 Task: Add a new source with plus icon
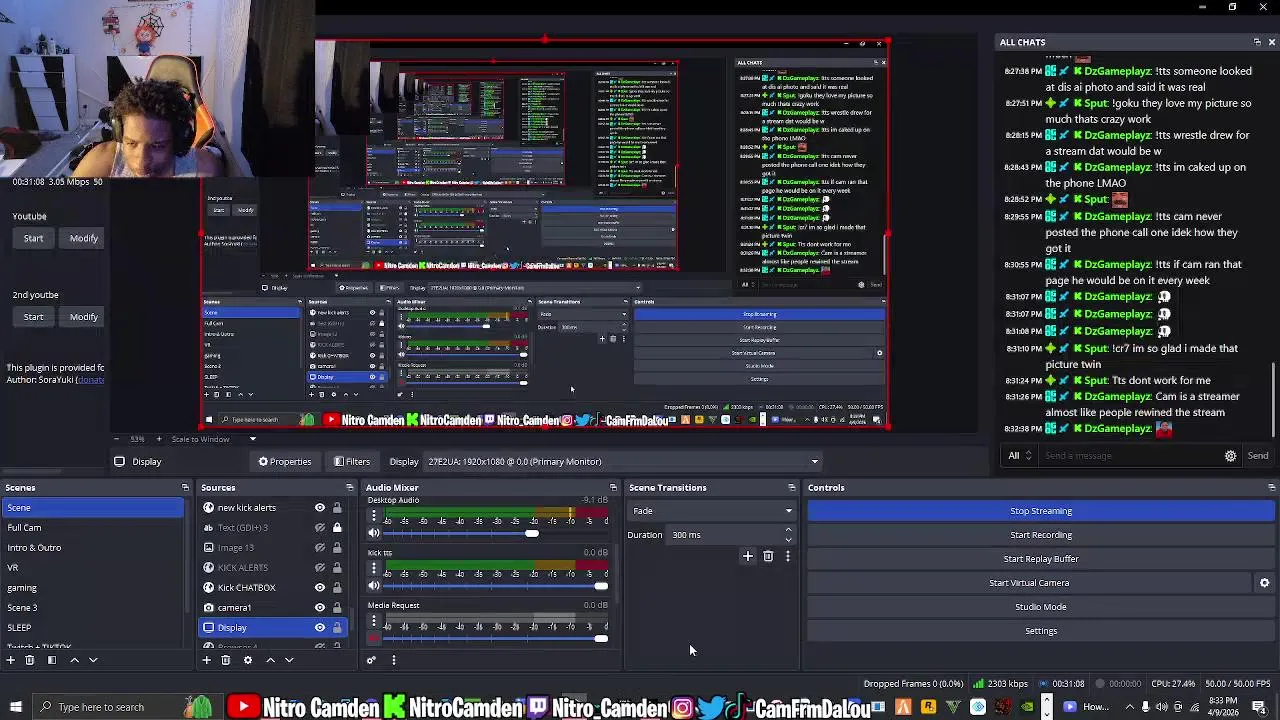tap(206, 660)
